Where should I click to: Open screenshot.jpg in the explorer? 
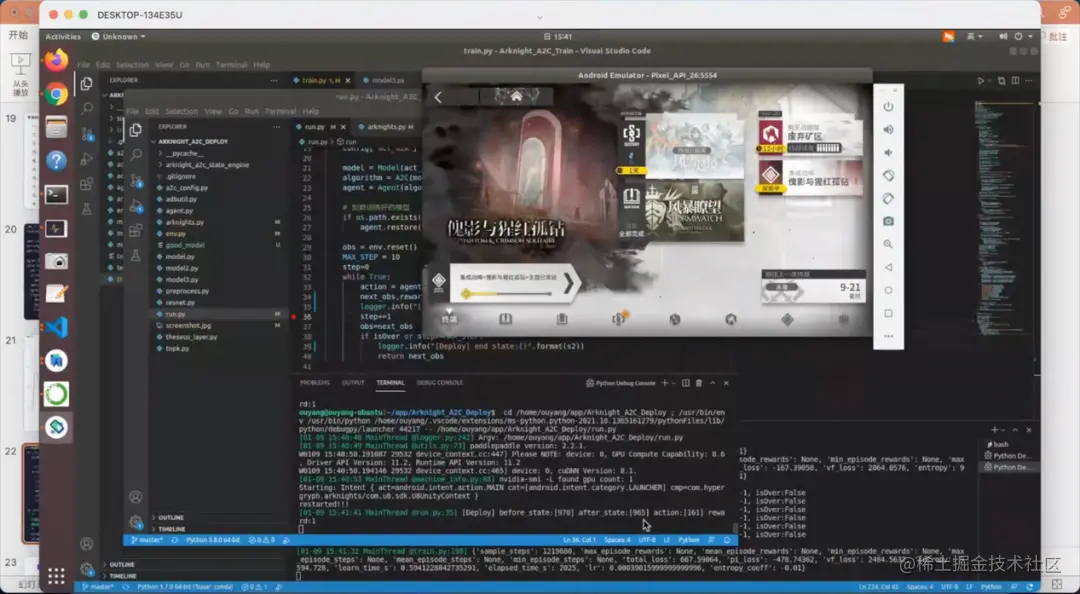point(188,325)
